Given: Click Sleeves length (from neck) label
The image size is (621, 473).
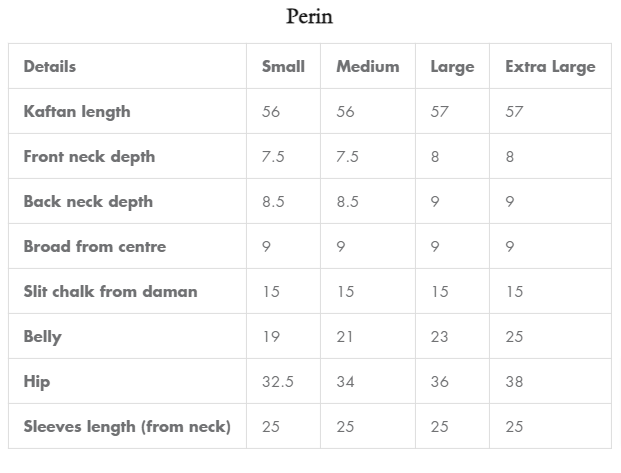Looking at the screenshot, I should (127, 427).
